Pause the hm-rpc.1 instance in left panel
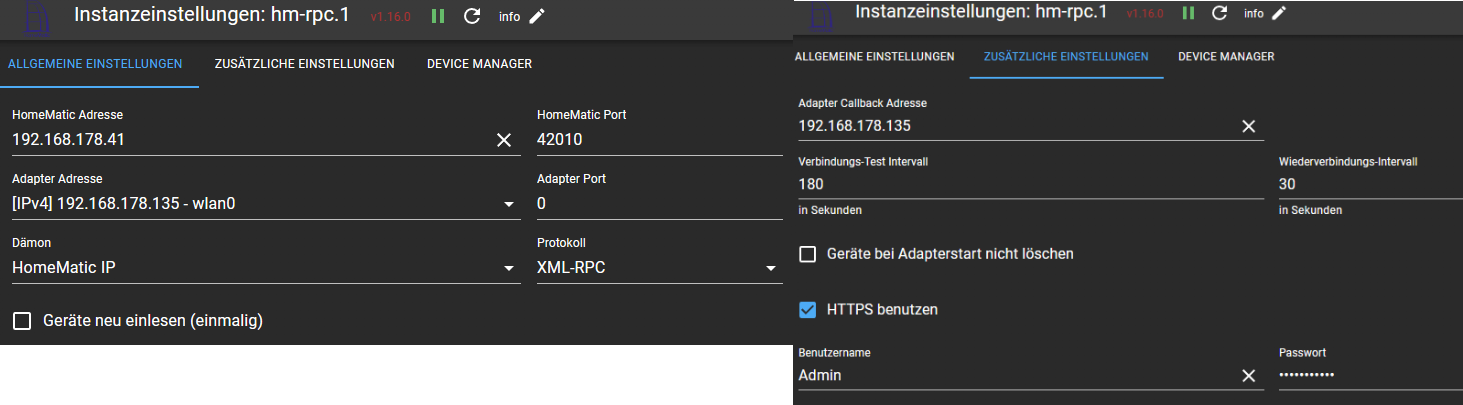 tap(438, 16)
